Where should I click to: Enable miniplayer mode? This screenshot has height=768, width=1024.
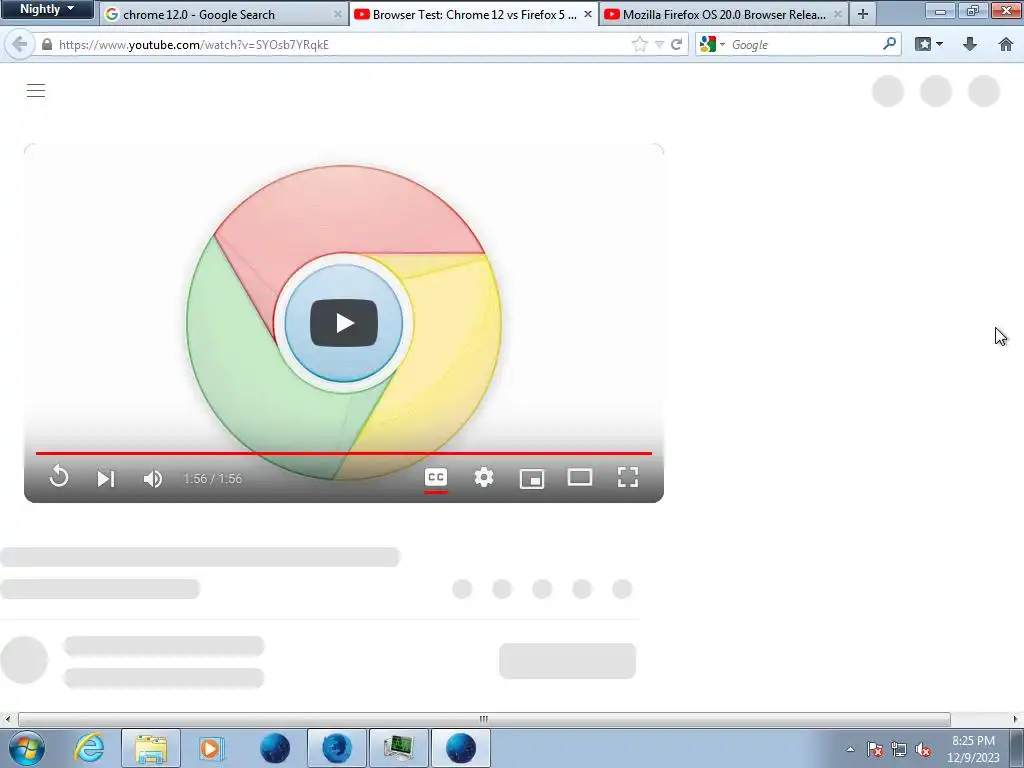click(532, 478)
